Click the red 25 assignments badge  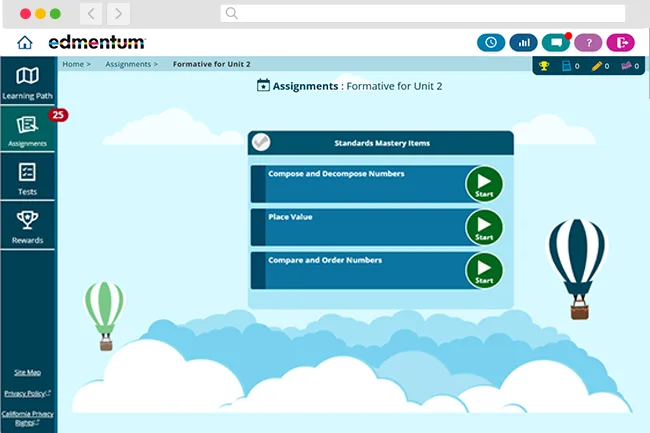58,115
